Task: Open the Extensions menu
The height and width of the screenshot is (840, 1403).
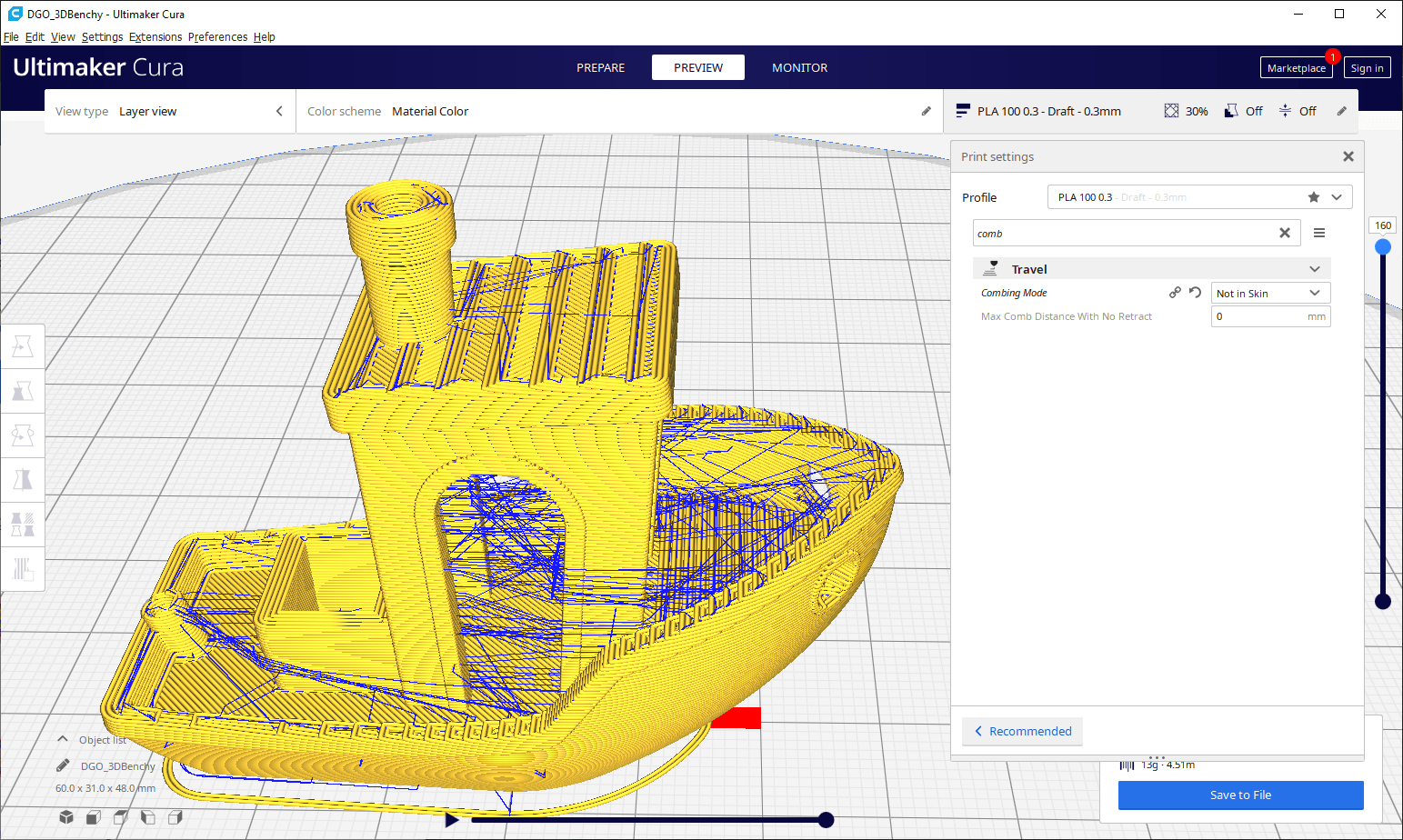Action: coord(155,37)
